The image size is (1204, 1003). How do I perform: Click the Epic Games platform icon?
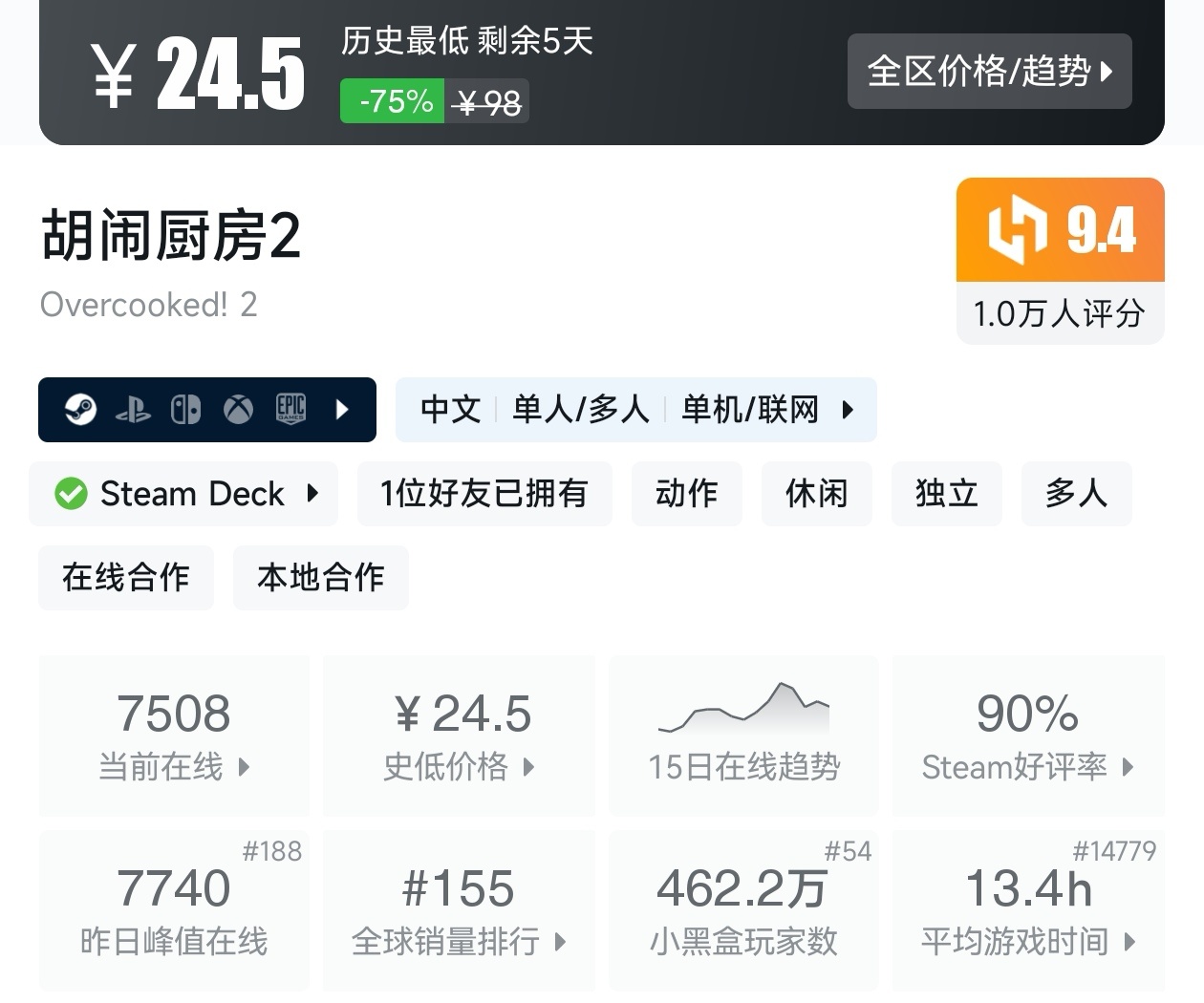tap(290, 409)
